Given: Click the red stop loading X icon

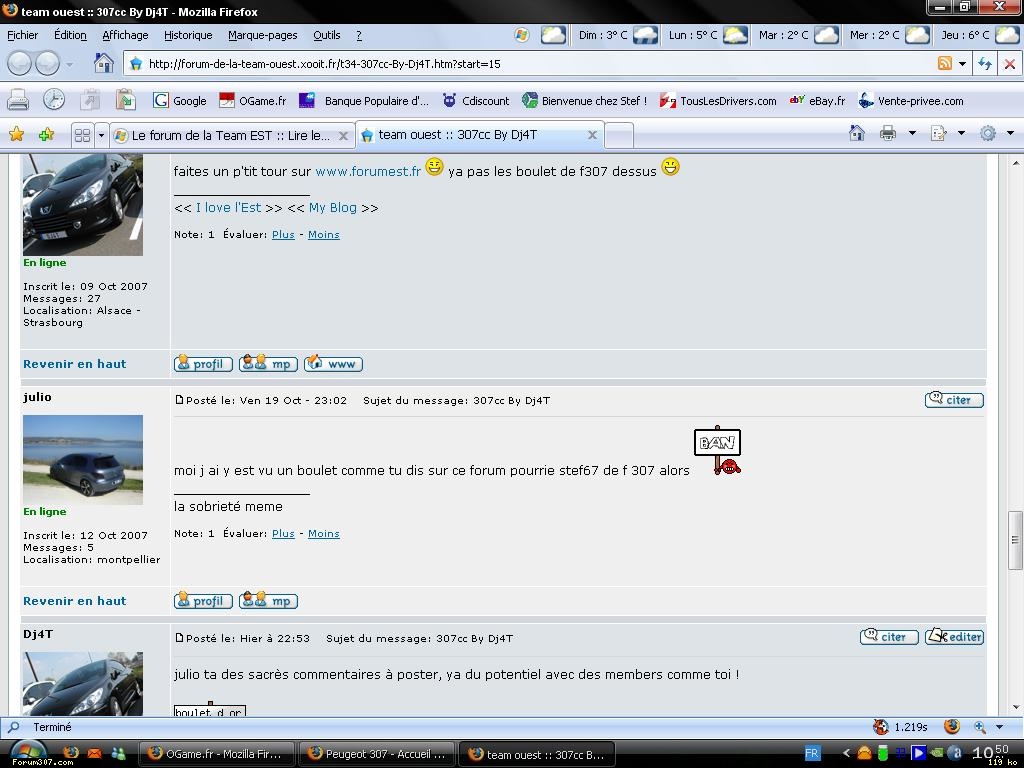Looking at the screenshot, I should pos(1010,64).
